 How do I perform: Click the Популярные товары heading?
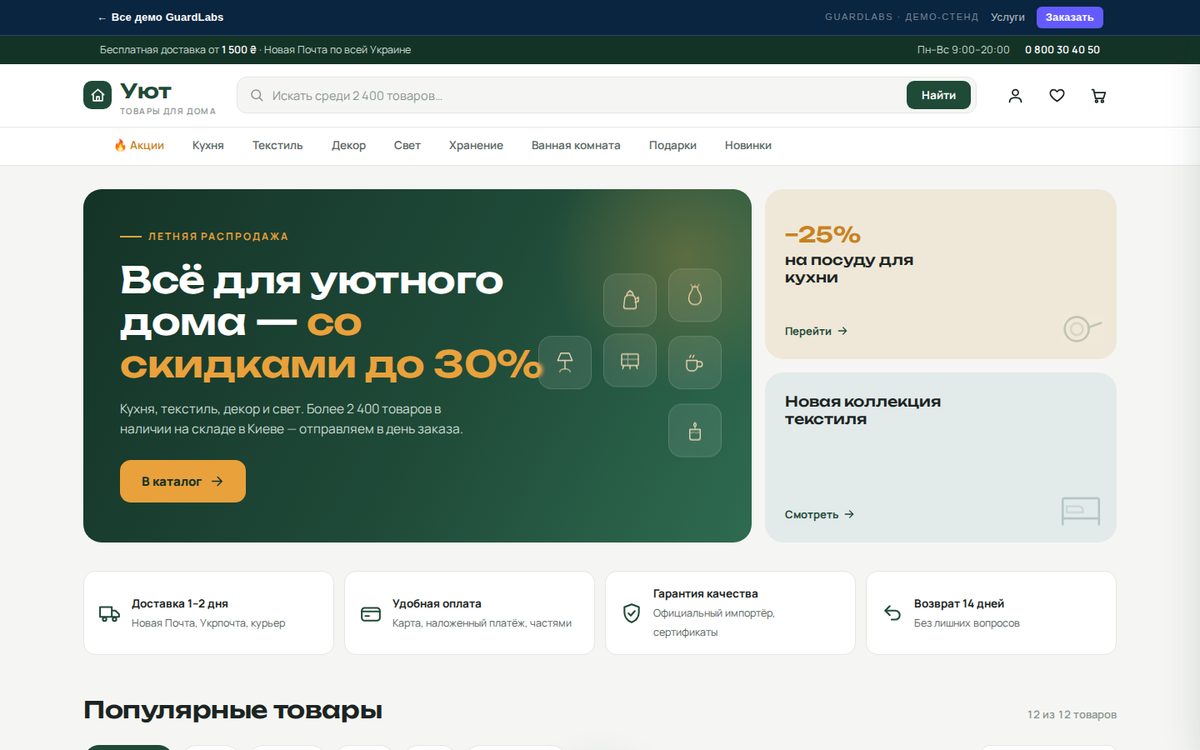pos(233,711)
